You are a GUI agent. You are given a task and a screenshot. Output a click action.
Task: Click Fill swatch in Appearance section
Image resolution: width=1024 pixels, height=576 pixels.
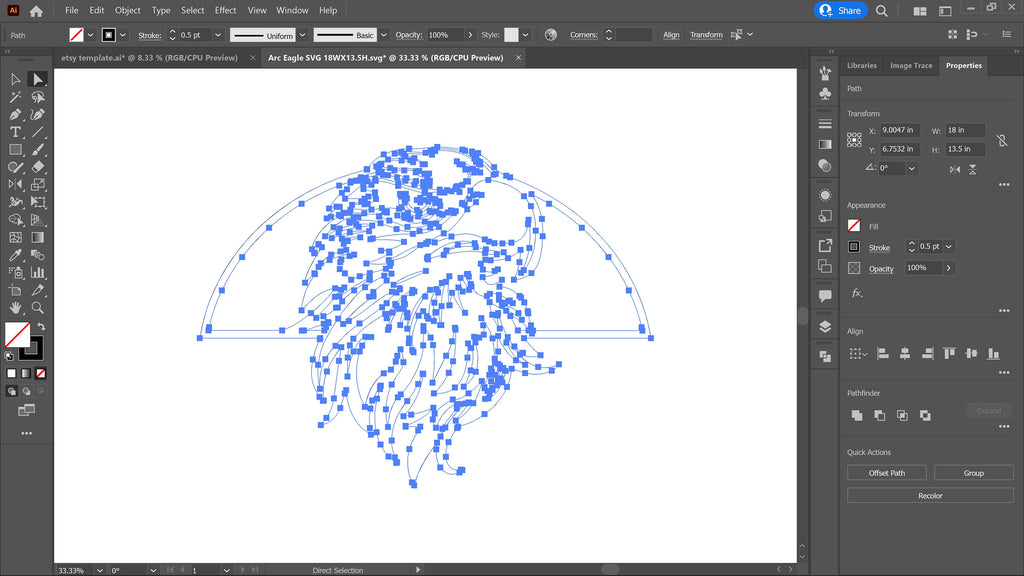click(854, 226)
